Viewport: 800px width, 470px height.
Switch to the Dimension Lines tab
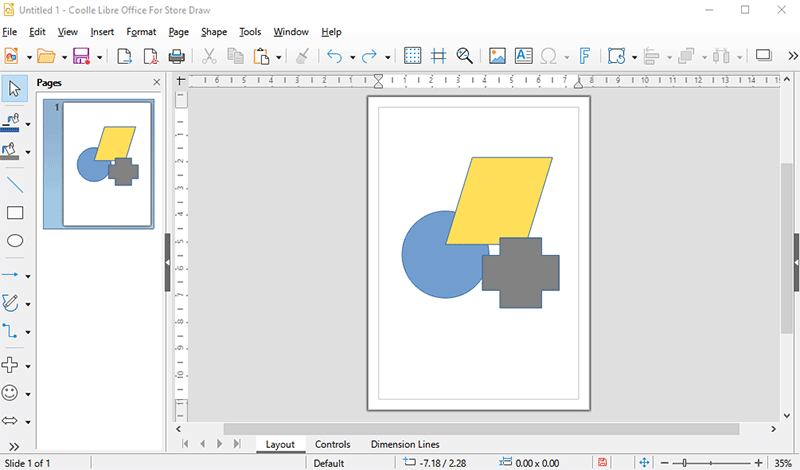pos(404,444)
